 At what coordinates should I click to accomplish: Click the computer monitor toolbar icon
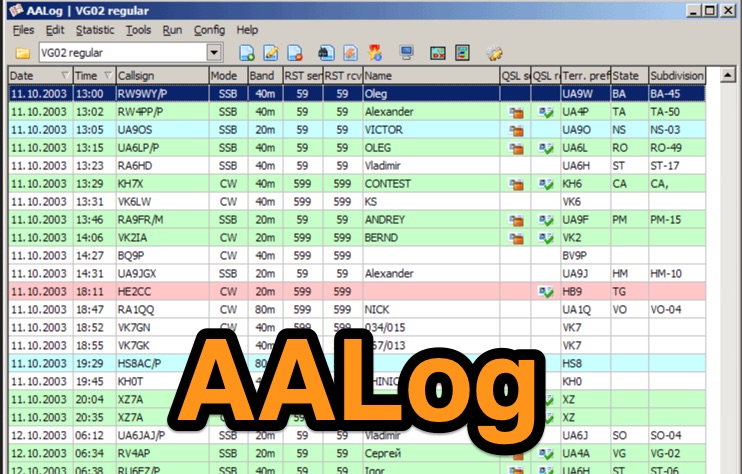point(406,53)
